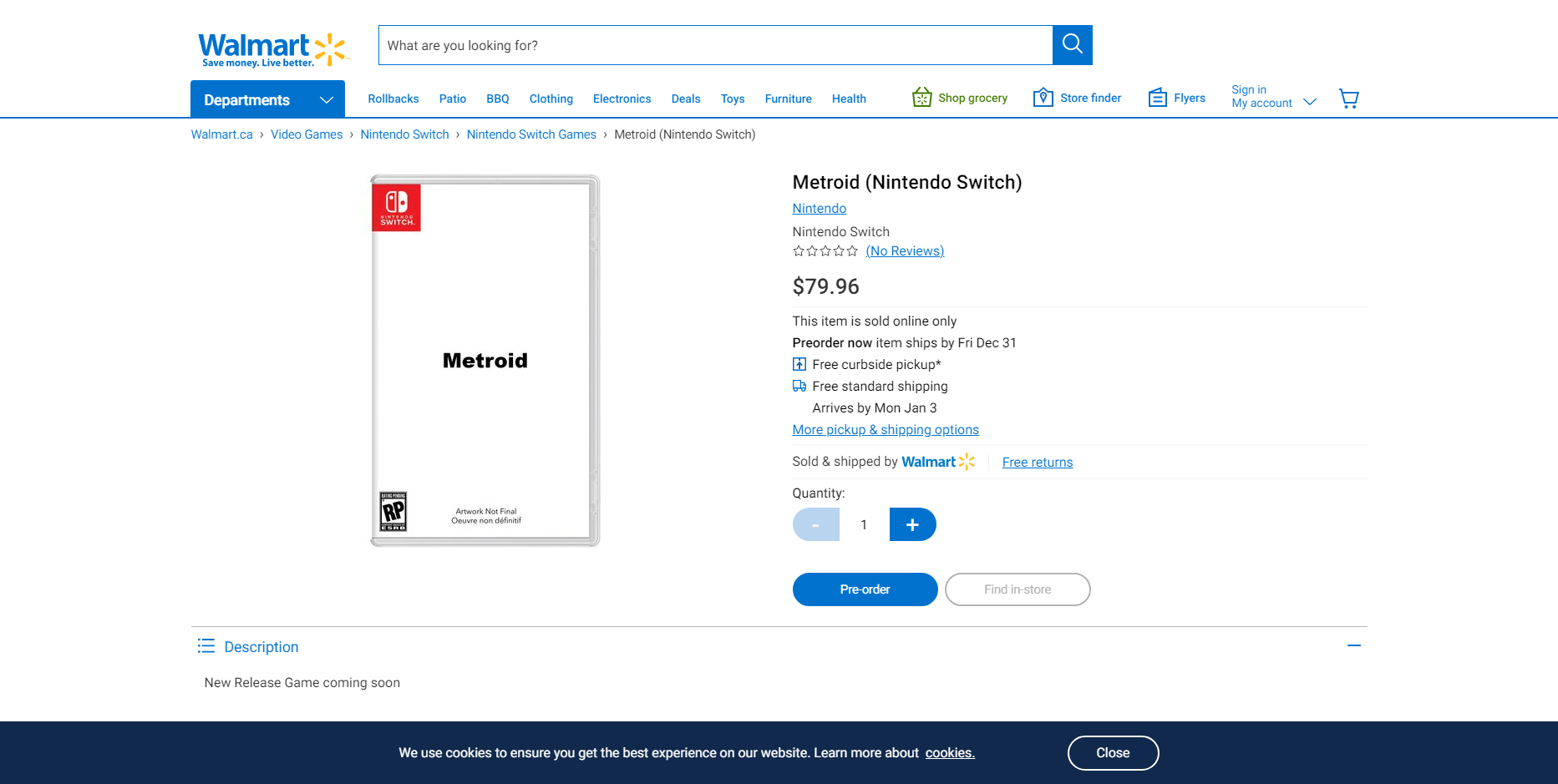Open Furniture in navigation
Image resolution: width=1558 pixels, height=784 pixels.
pos(789,99)
